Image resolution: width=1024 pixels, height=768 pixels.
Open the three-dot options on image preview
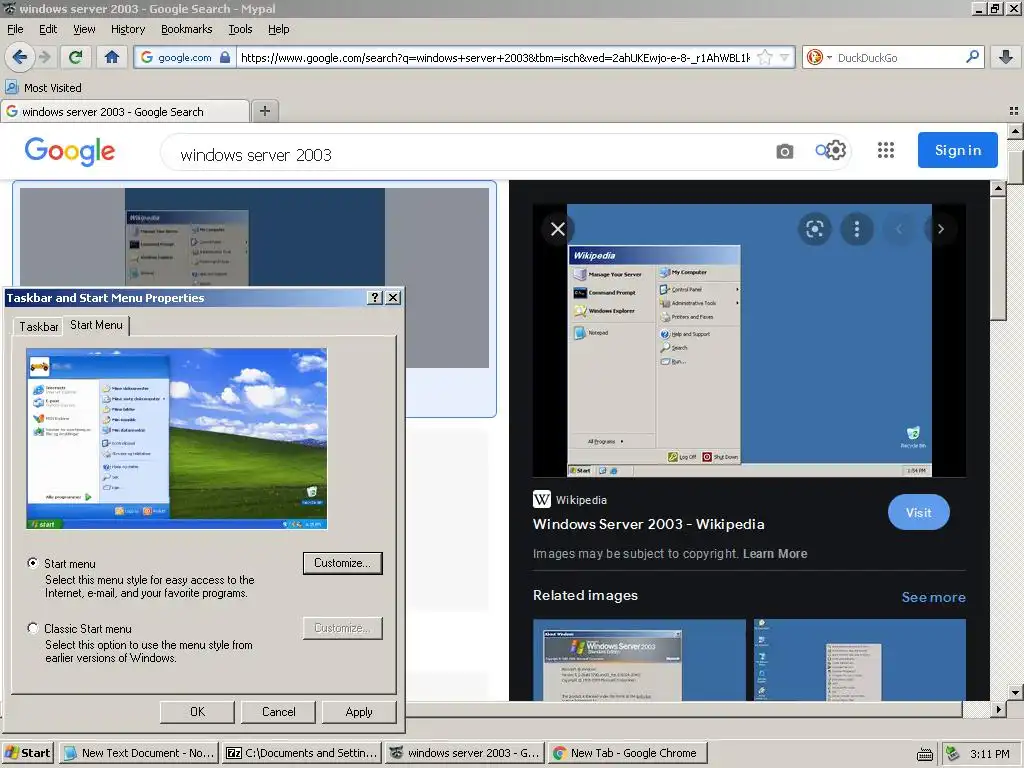(x=857, y=229)
